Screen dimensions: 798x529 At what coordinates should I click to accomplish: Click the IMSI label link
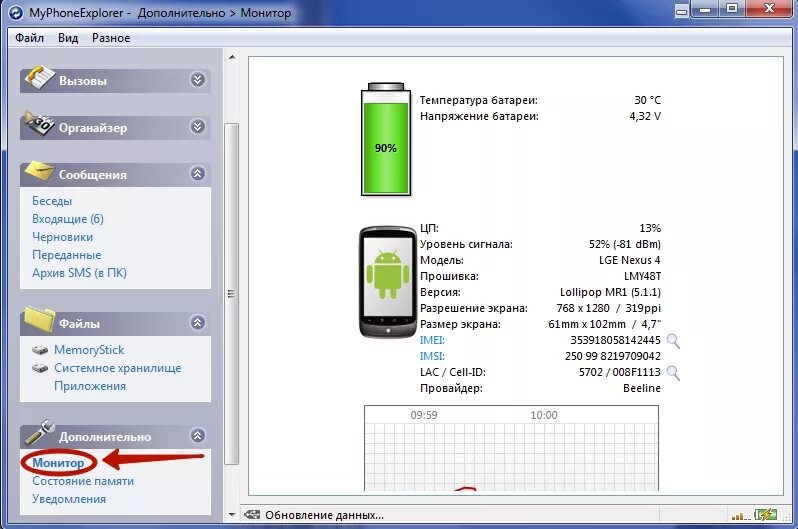tap(432, 356)
